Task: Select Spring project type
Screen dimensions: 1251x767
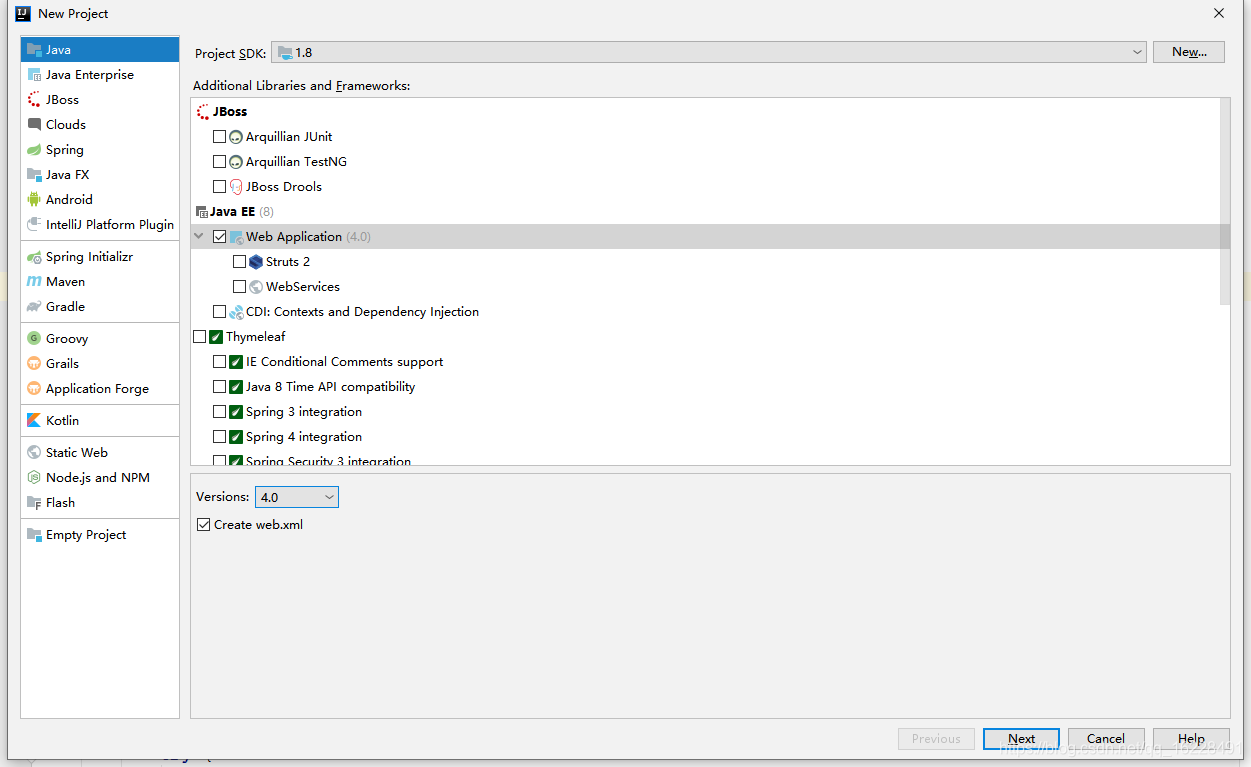Action: 99,149
